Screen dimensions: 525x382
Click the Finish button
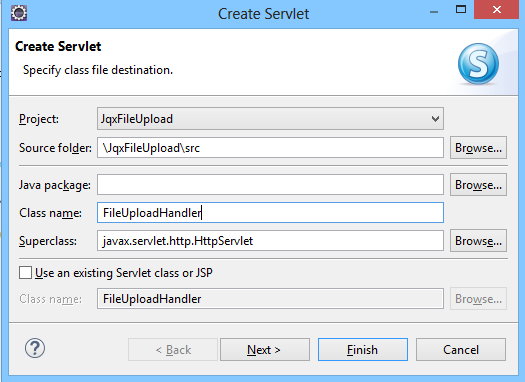tap(363, 350)
